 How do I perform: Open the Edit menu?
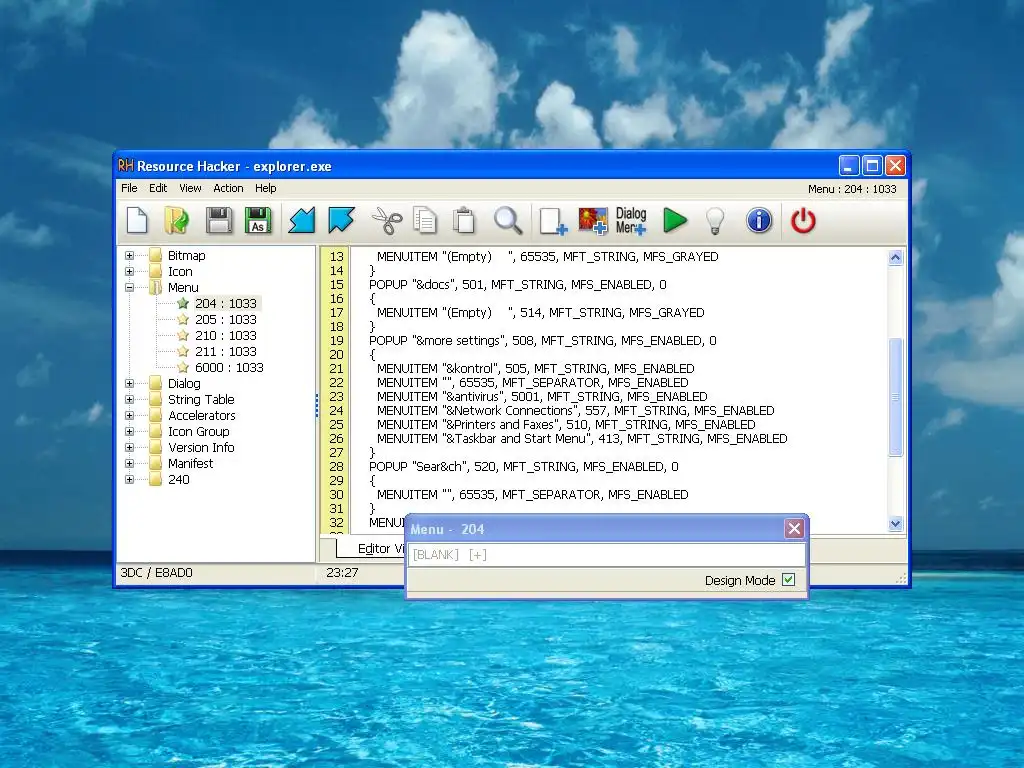pyautogui.click(x=158, y=188)
